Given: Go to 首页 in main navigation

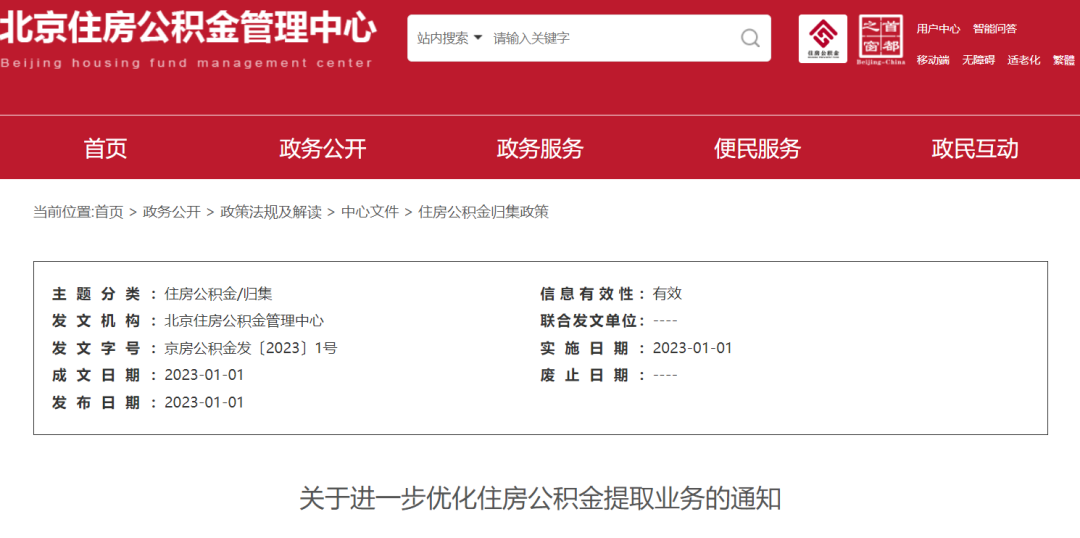Looking at the screenshot, I should coord(105,148).
